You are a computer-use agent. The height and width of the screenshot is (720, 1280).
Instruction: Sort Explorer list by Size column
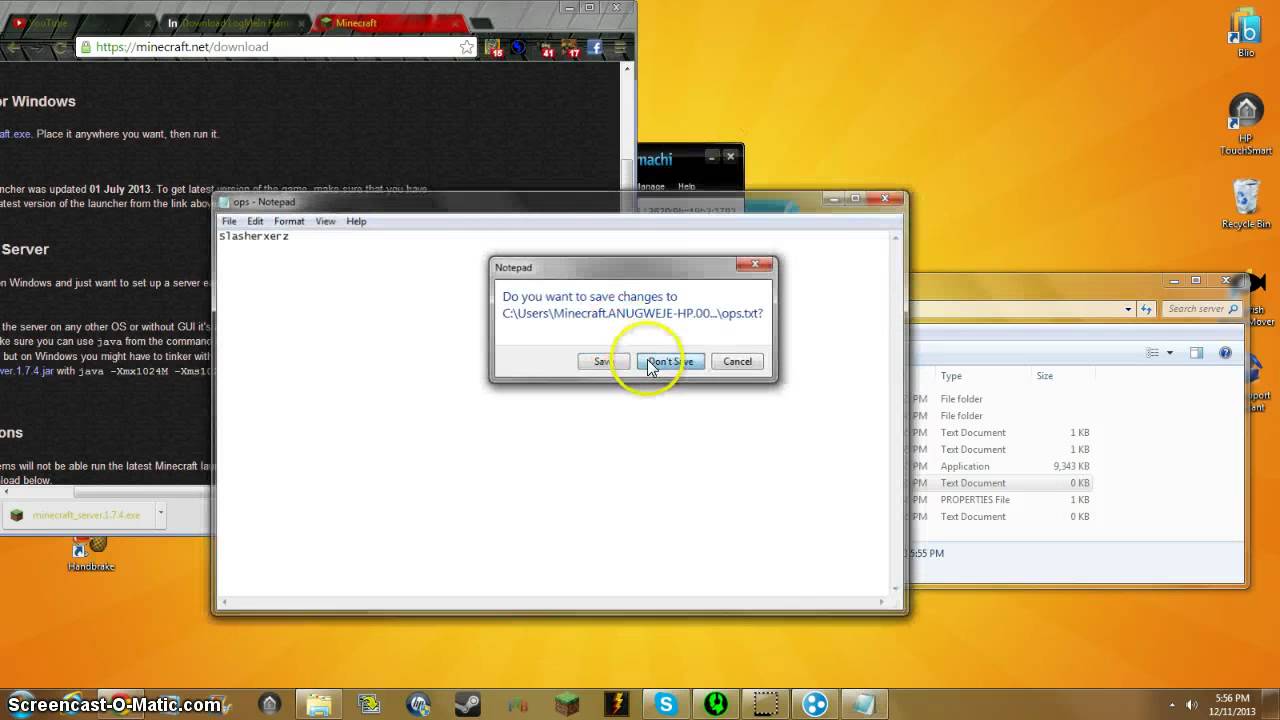pos(1063,376)
